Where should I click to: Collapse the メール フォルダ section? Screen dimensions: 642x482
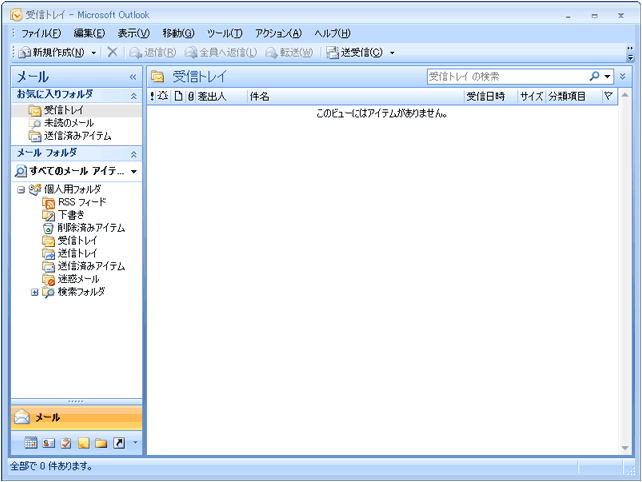pos(133,154)
